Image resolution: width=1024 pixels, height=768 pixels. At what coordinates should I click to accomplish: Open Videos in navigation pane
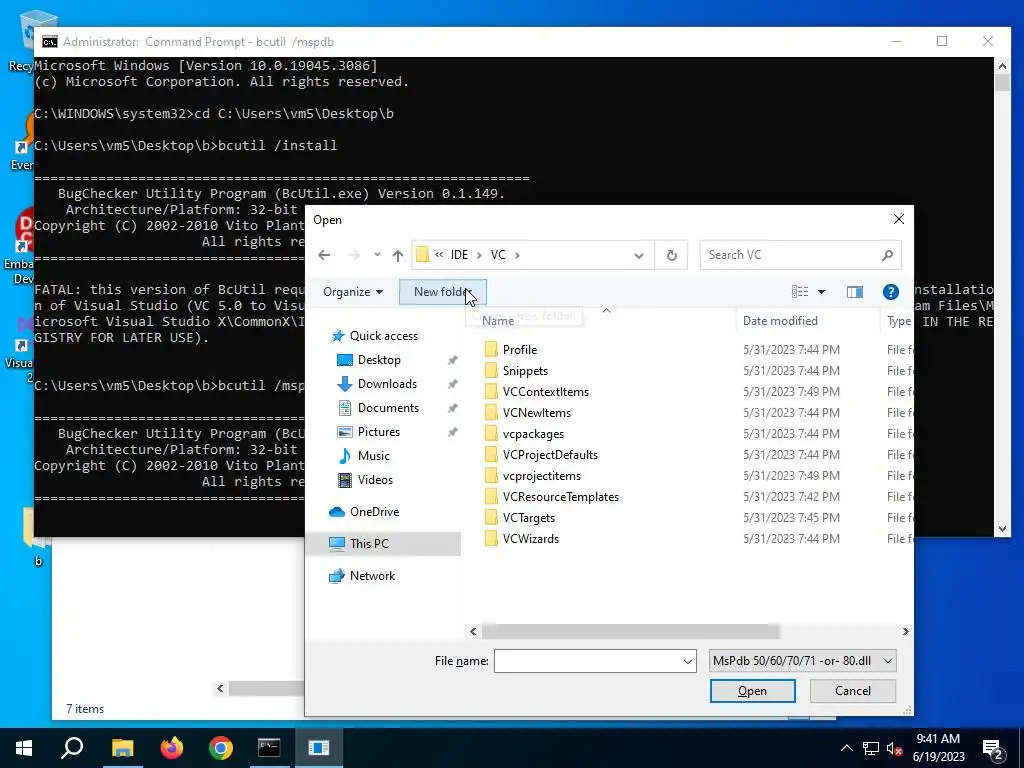tap(375, 480)
